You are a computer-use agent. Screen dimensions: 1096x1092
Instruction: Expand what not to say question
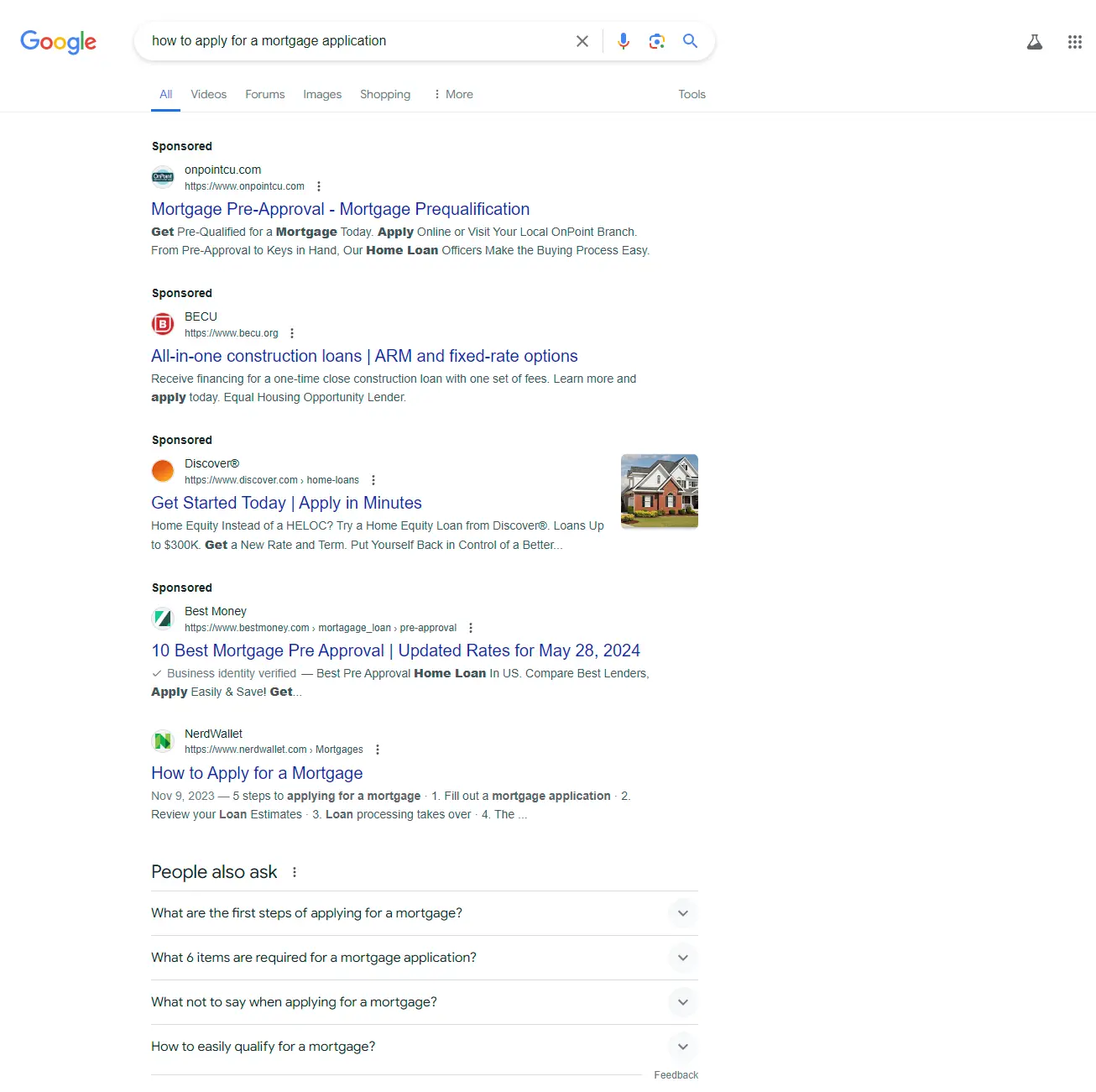tap(425, 1002)
